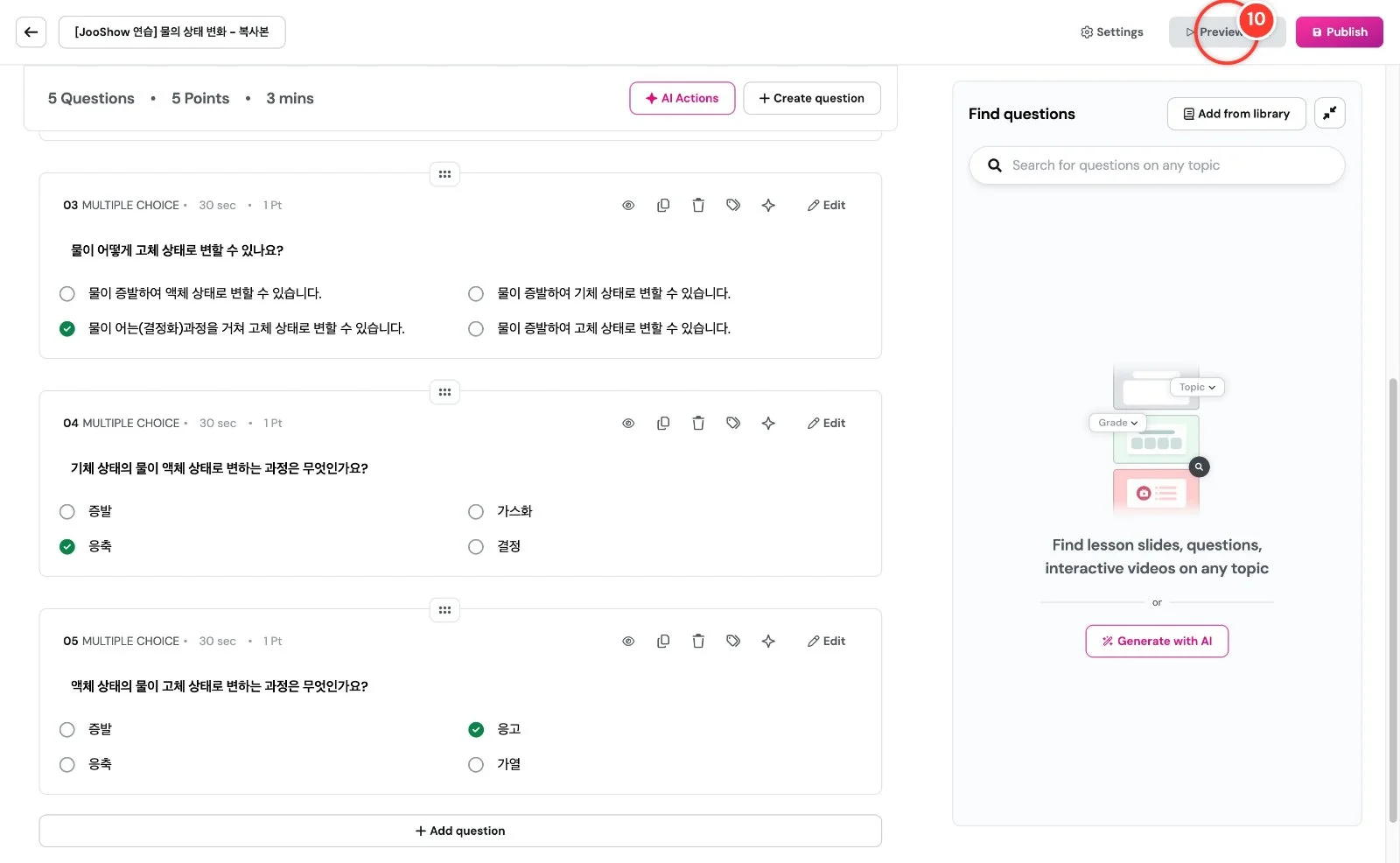The image size is (1400, 863).
Task: Click Add question at the bottom
Action: [460, 831]
